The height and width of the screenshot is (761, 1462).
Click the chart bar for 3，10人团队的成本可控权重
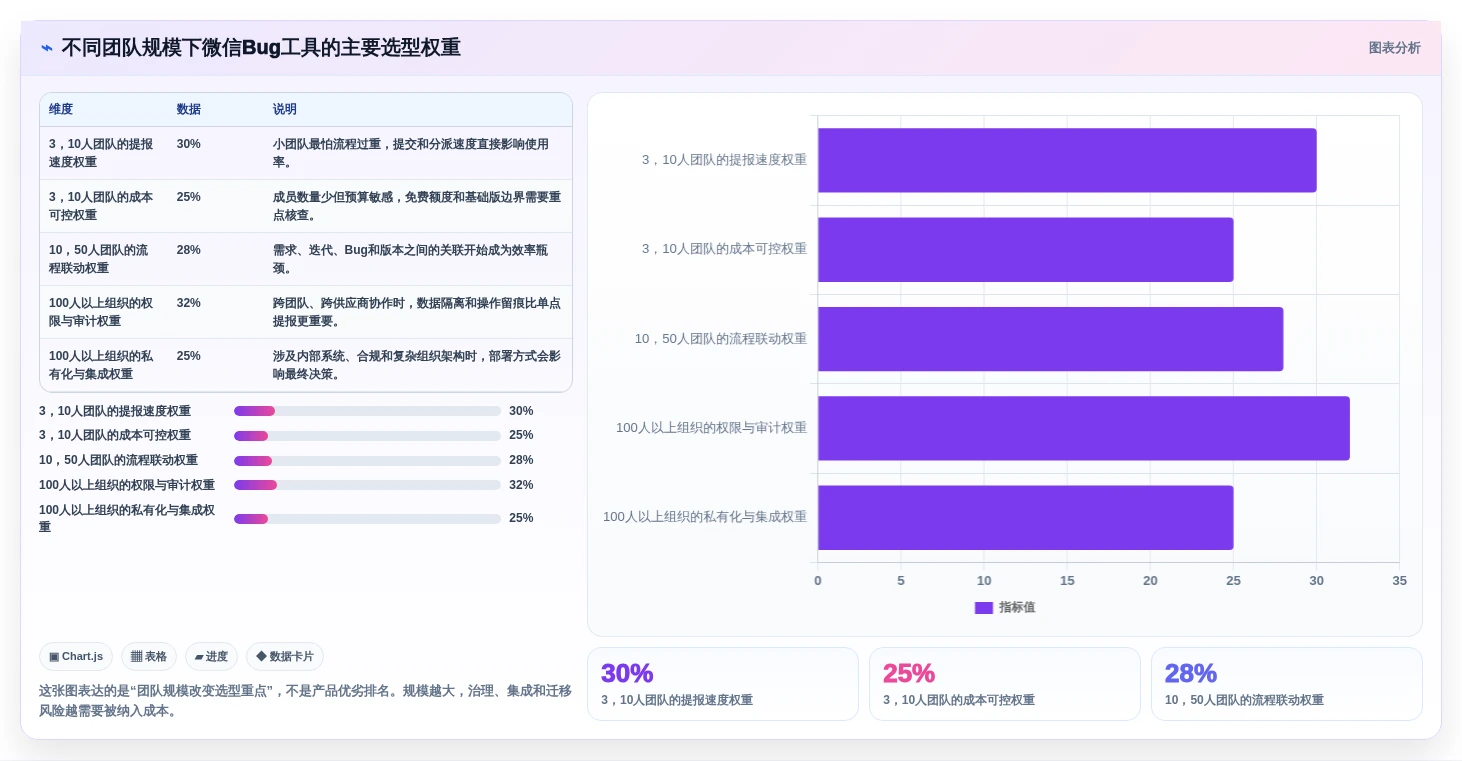[x=1026, y=250]
